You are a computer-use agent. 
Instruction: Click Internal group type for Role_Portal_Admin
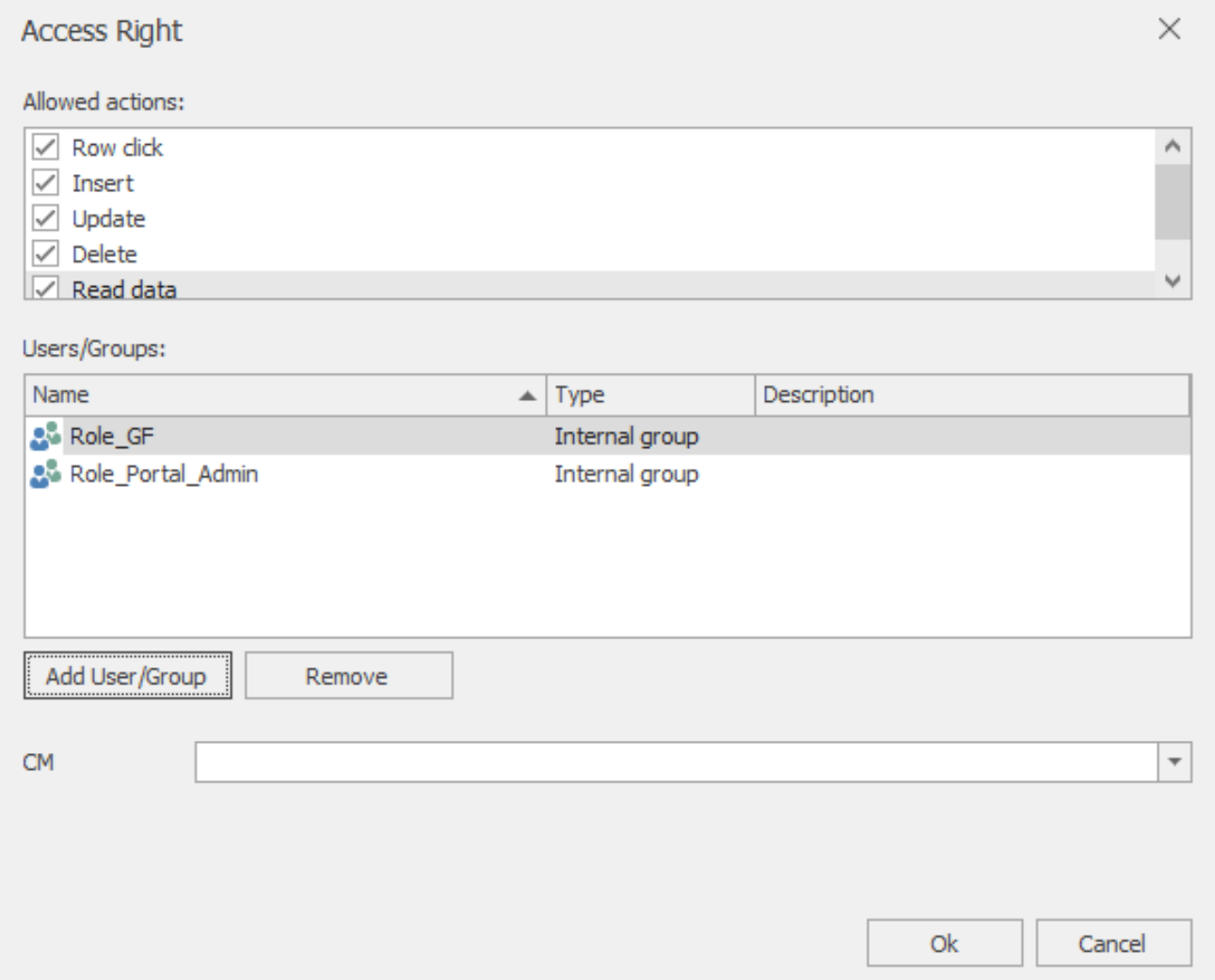(626, 474)
